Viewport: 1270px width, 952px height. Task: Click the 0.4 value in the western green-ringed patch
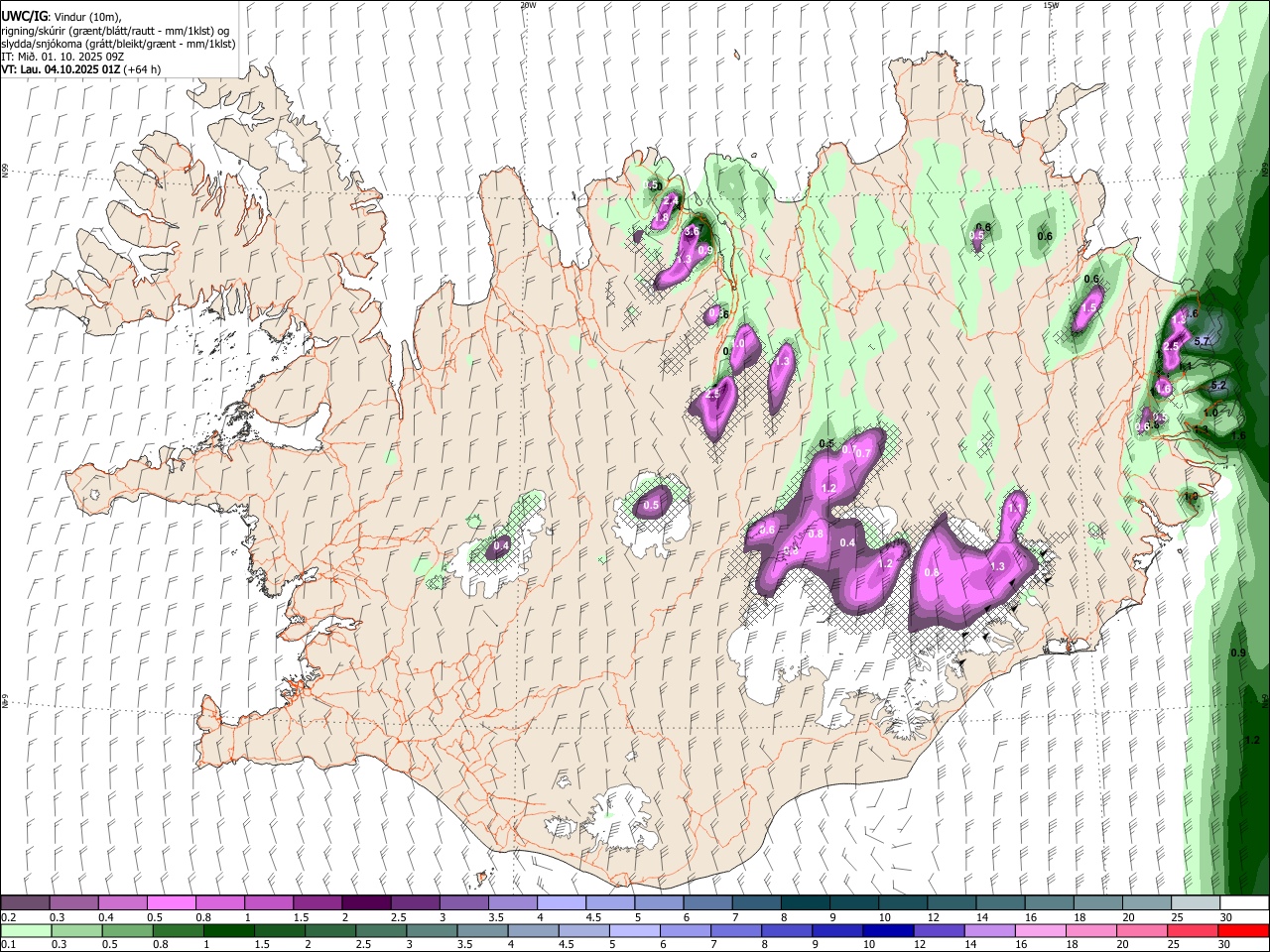[501, 545]
